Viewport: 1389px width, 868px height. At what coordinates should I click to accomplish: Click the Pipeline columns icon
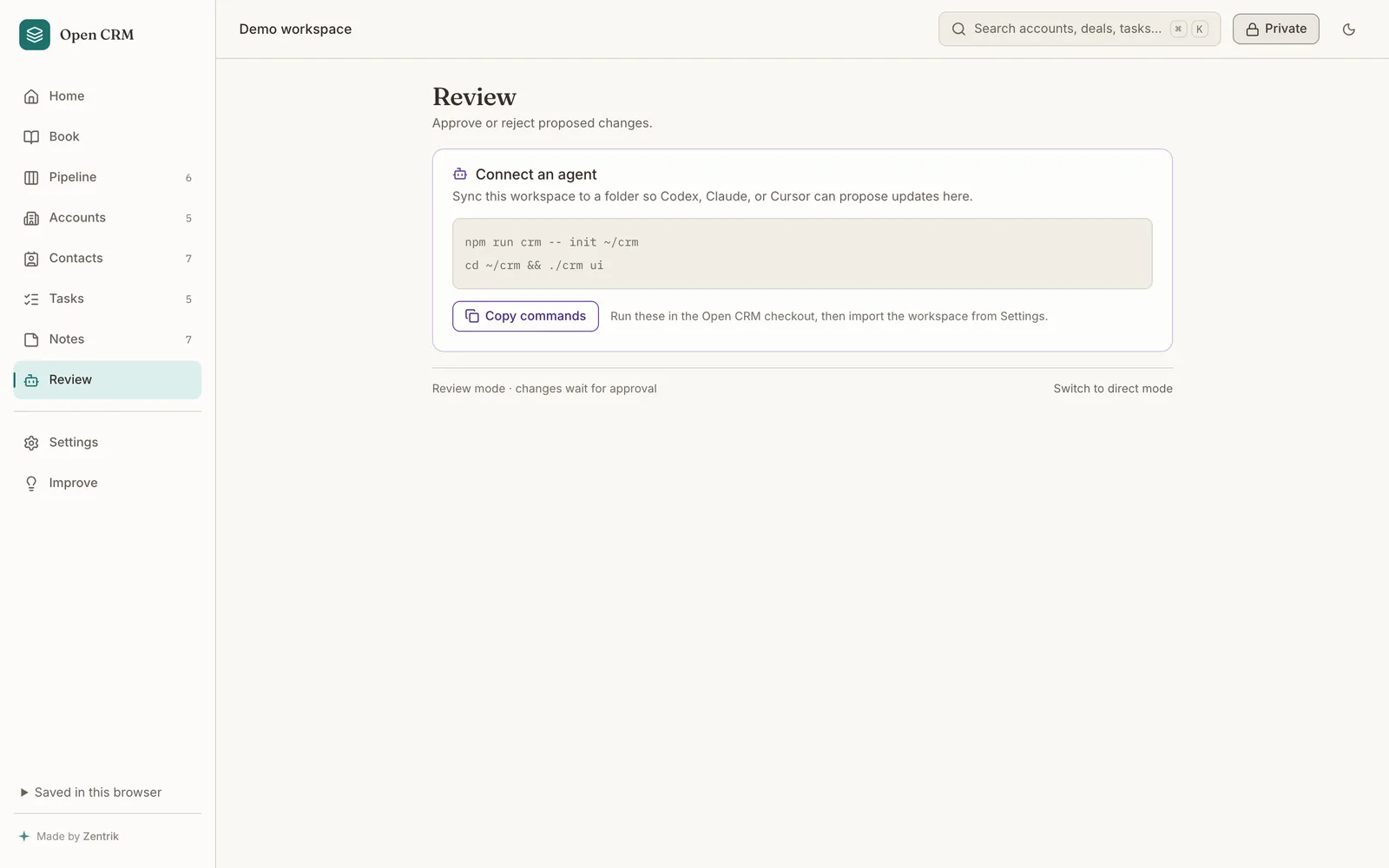tap(31, 177)
